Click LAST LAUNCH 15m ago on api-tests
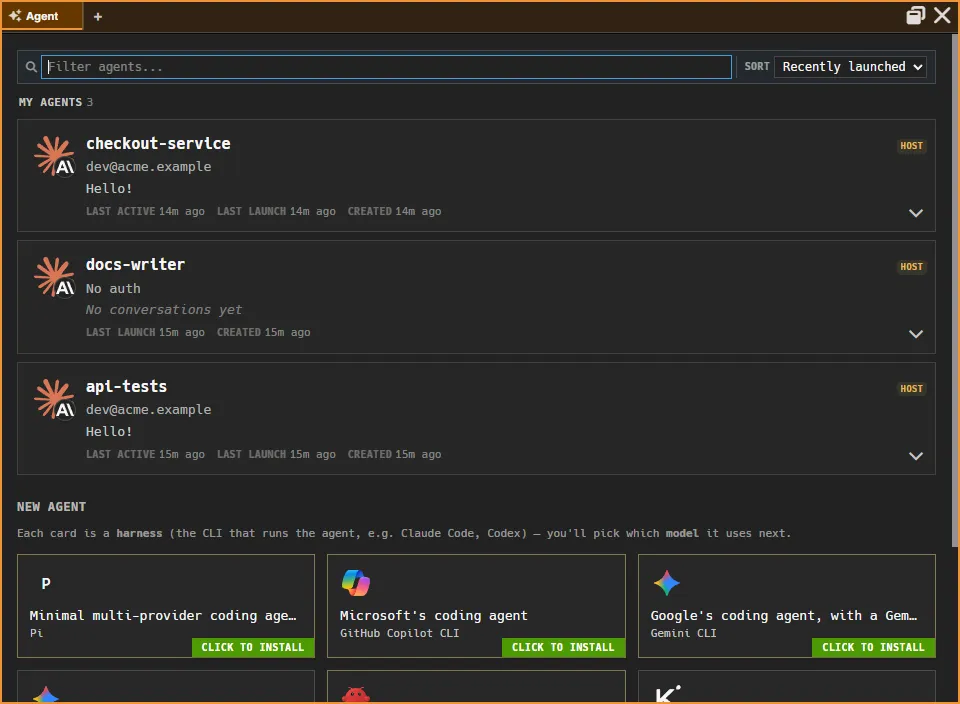 coord(276,454)
